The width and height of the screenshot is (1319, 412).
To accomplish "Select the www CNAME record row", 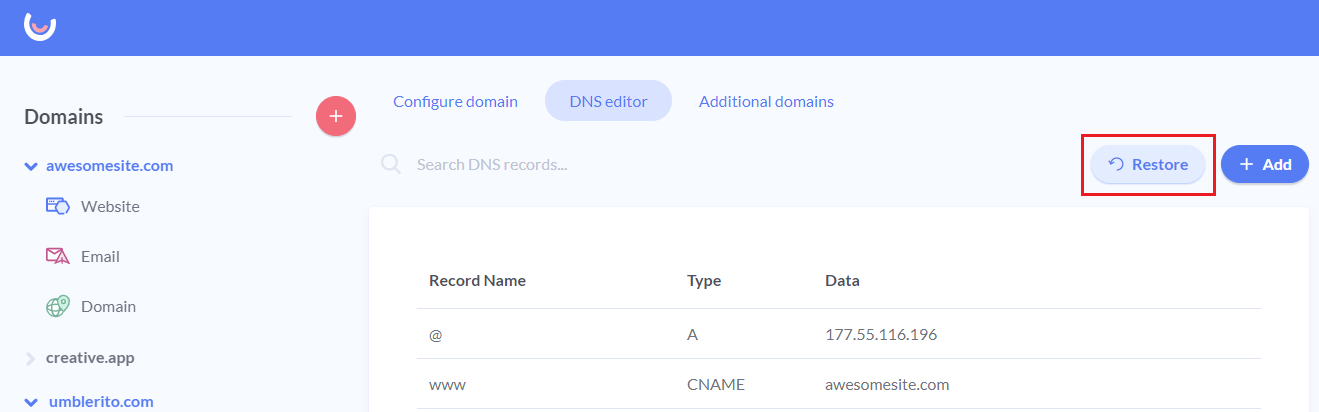I will [x=839, y=384].
